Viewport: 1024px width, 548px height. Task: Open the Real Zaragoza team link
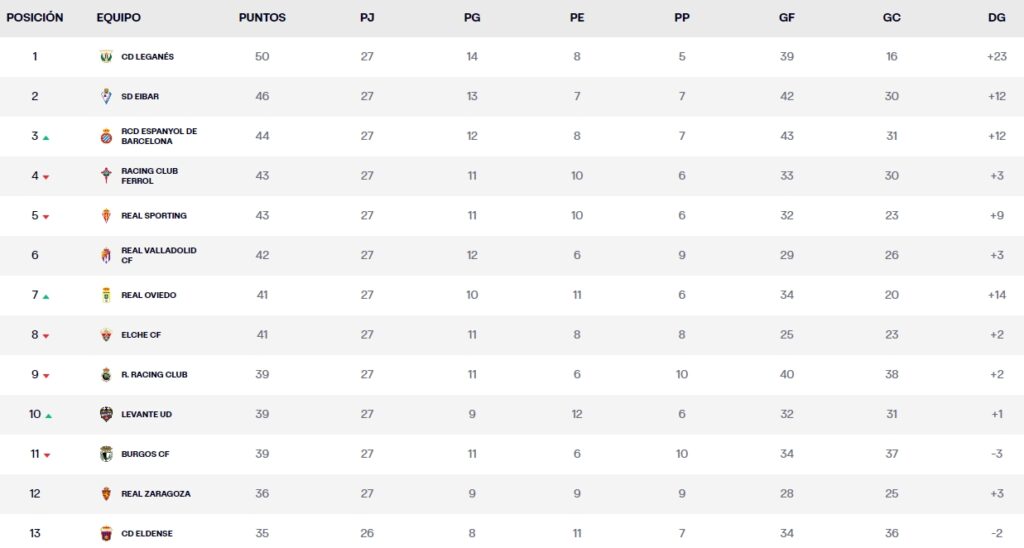155,494
